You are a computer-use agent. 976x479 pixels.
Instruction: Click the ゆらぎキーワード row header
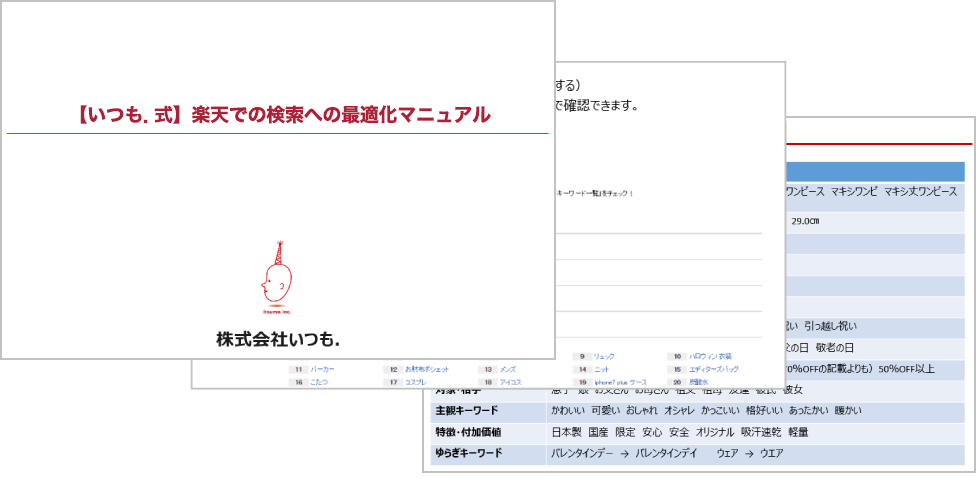[469, 453]
